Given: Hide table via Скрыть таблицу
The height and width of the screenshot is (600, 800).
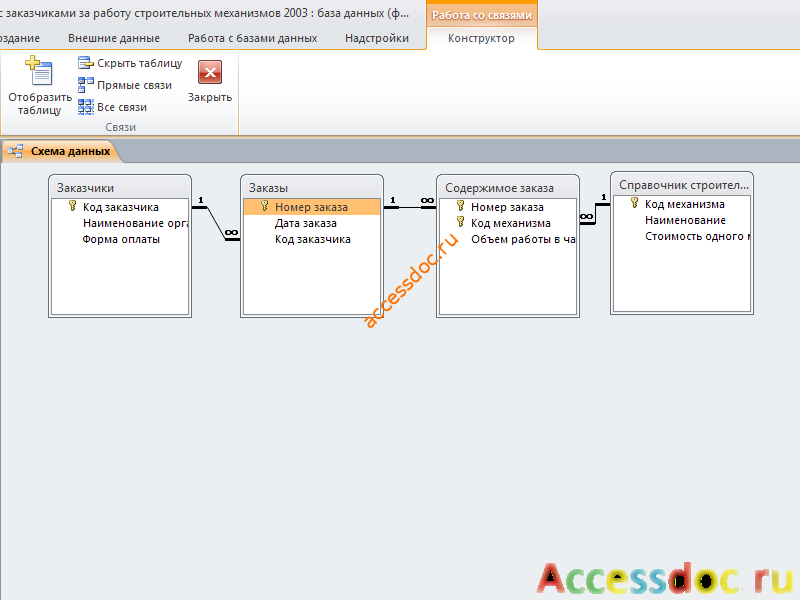Looking at the screenshot, I should (130, 63).
